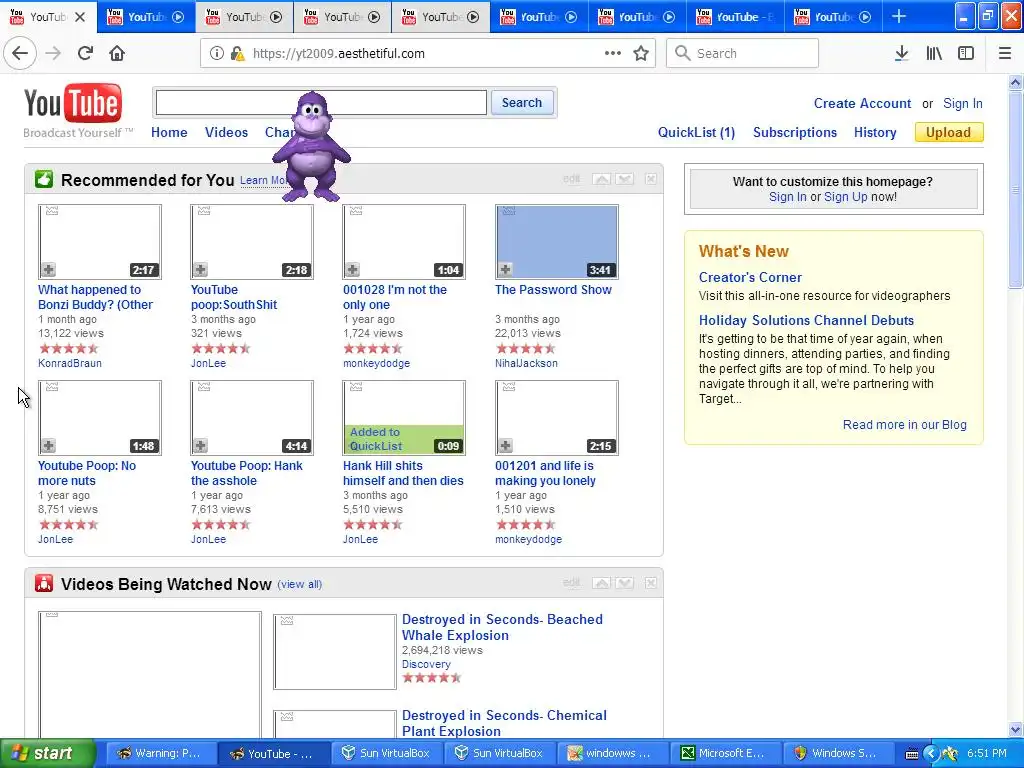Open QuickList (1) link
This screenshot has height=768, width=1024.
pos(696,133)
